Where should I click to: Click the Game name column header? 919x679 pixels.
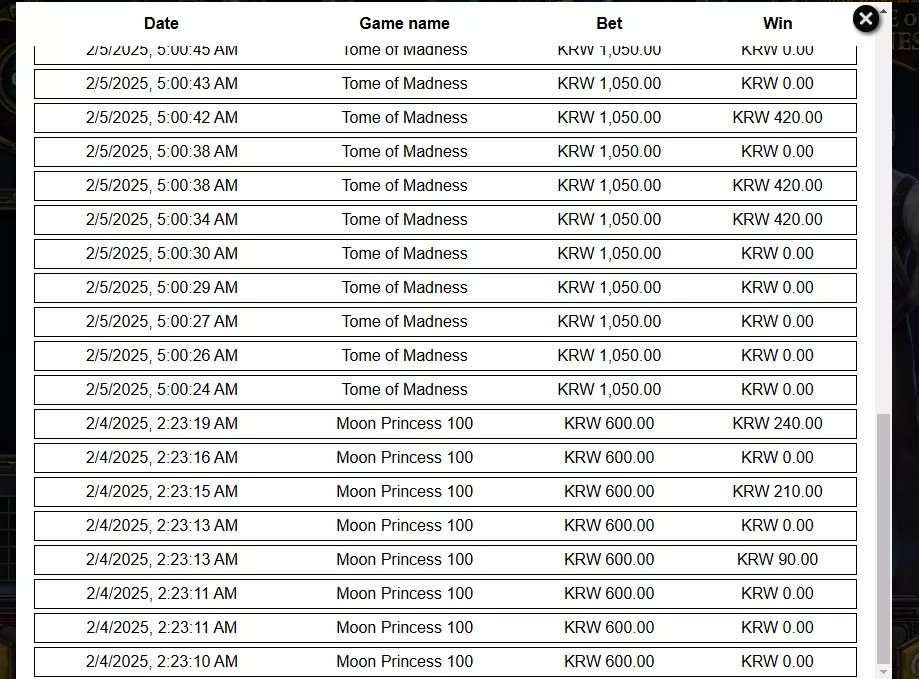tap(404, 23)
